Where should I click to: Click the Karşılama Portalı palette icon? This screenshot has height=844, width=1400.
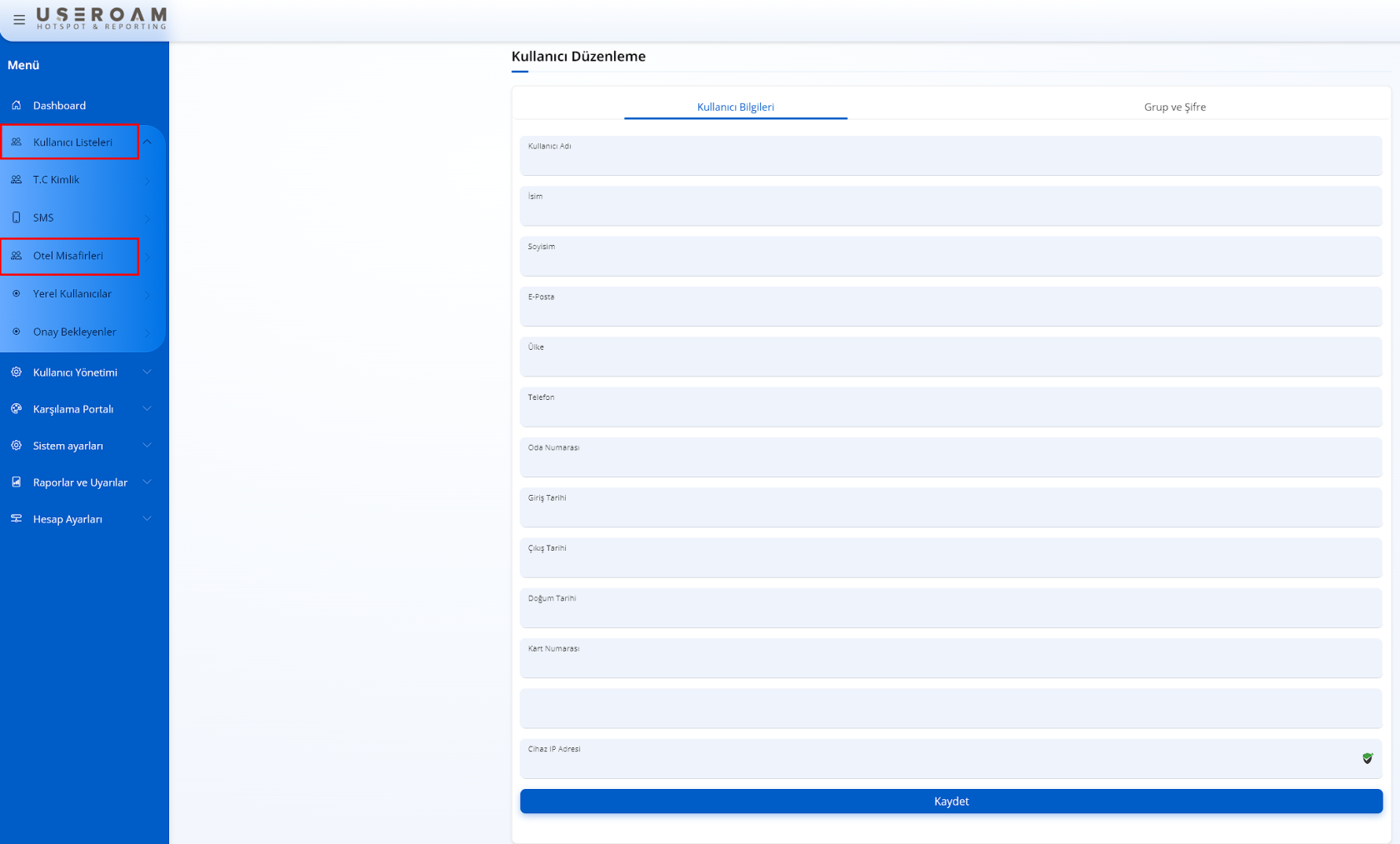[x=16, y=409]
